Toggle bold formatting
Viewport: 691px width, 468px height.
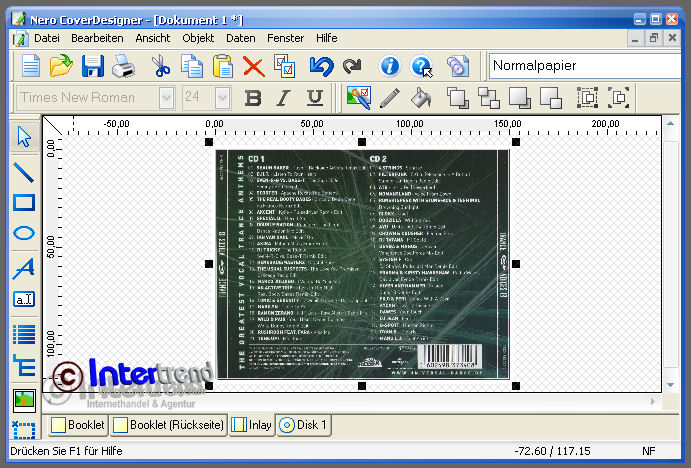click(253, 98)
